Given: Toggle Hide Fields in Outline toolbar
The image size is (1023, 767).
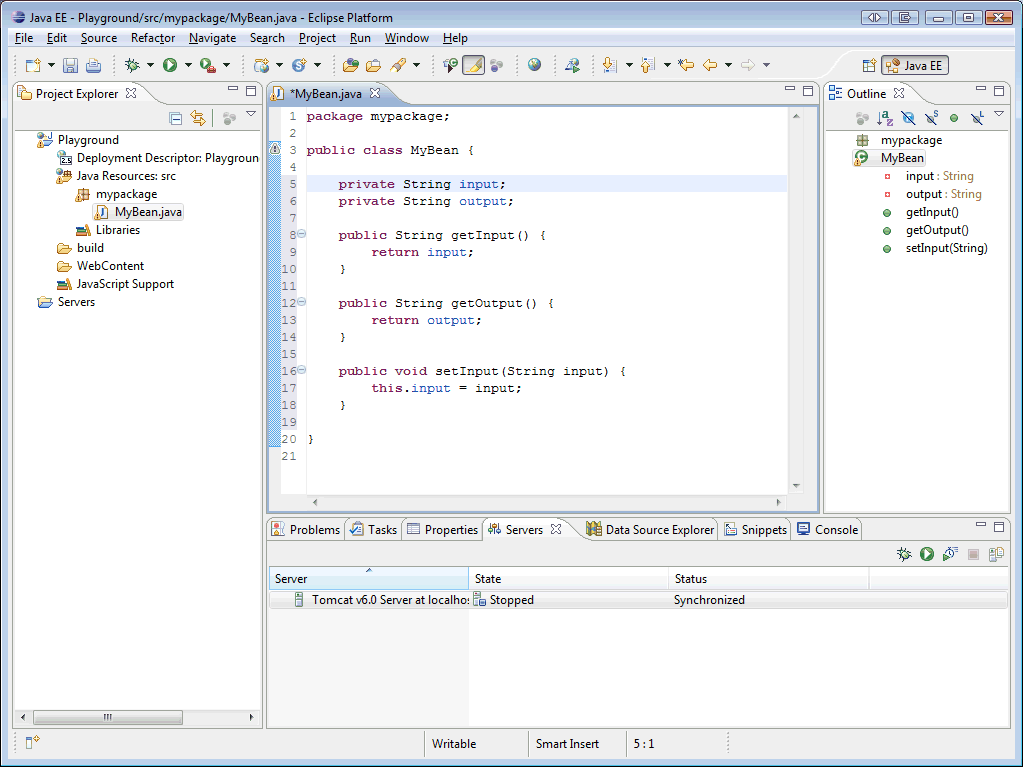Looking at the screenshot, I should pyautogui.click(x=908, y=118).
